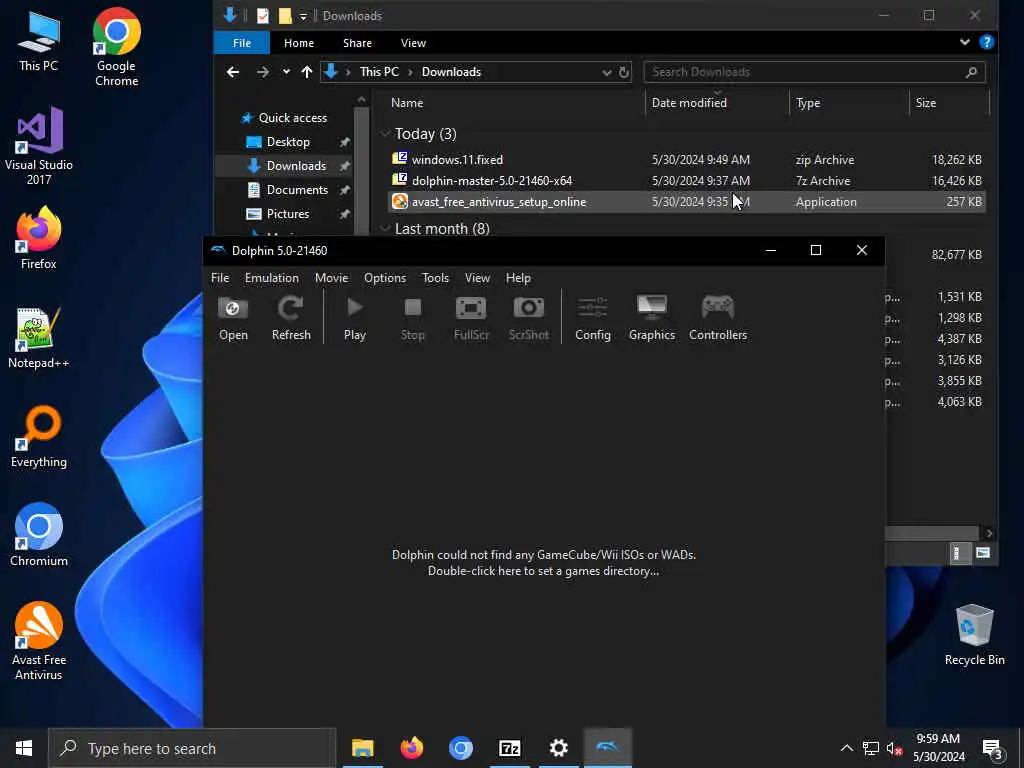Select Avast Free Antivirus desktop icon
Image resolution: width=1024 pixels, height=768 pixels.
[39, 641]
